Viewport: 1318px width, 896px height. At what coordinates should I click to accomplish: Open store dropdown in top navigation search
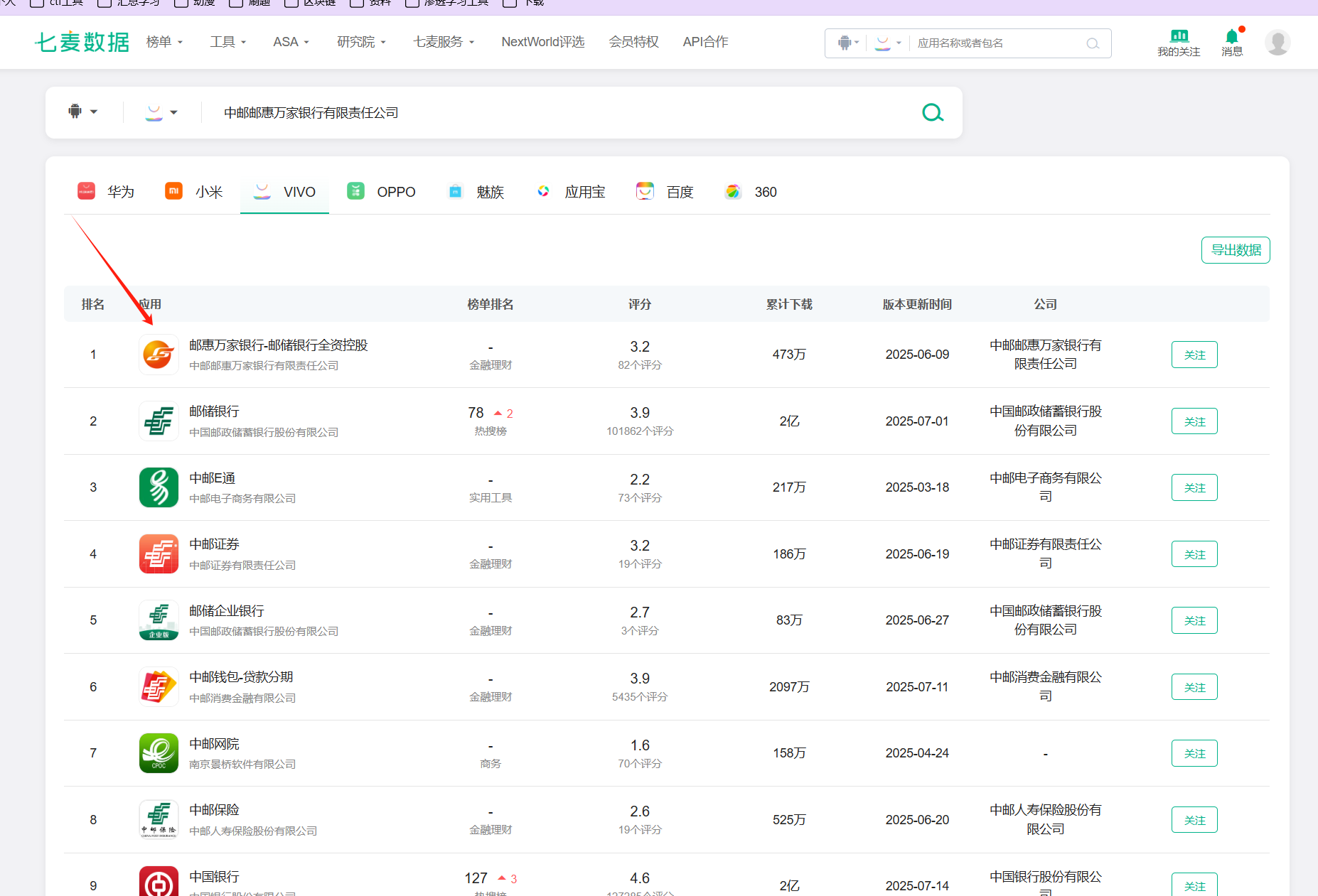coord(888,43)
